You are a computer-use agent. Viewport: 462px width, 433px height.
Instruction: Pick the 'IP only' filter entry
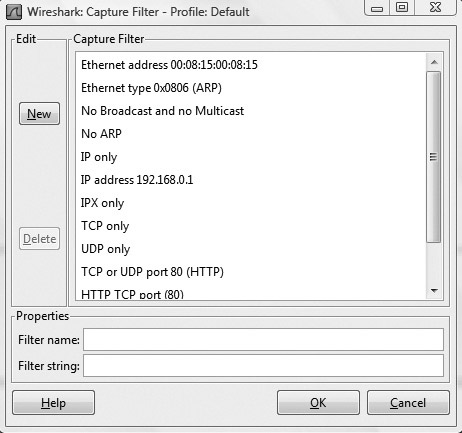coord(251,157)
